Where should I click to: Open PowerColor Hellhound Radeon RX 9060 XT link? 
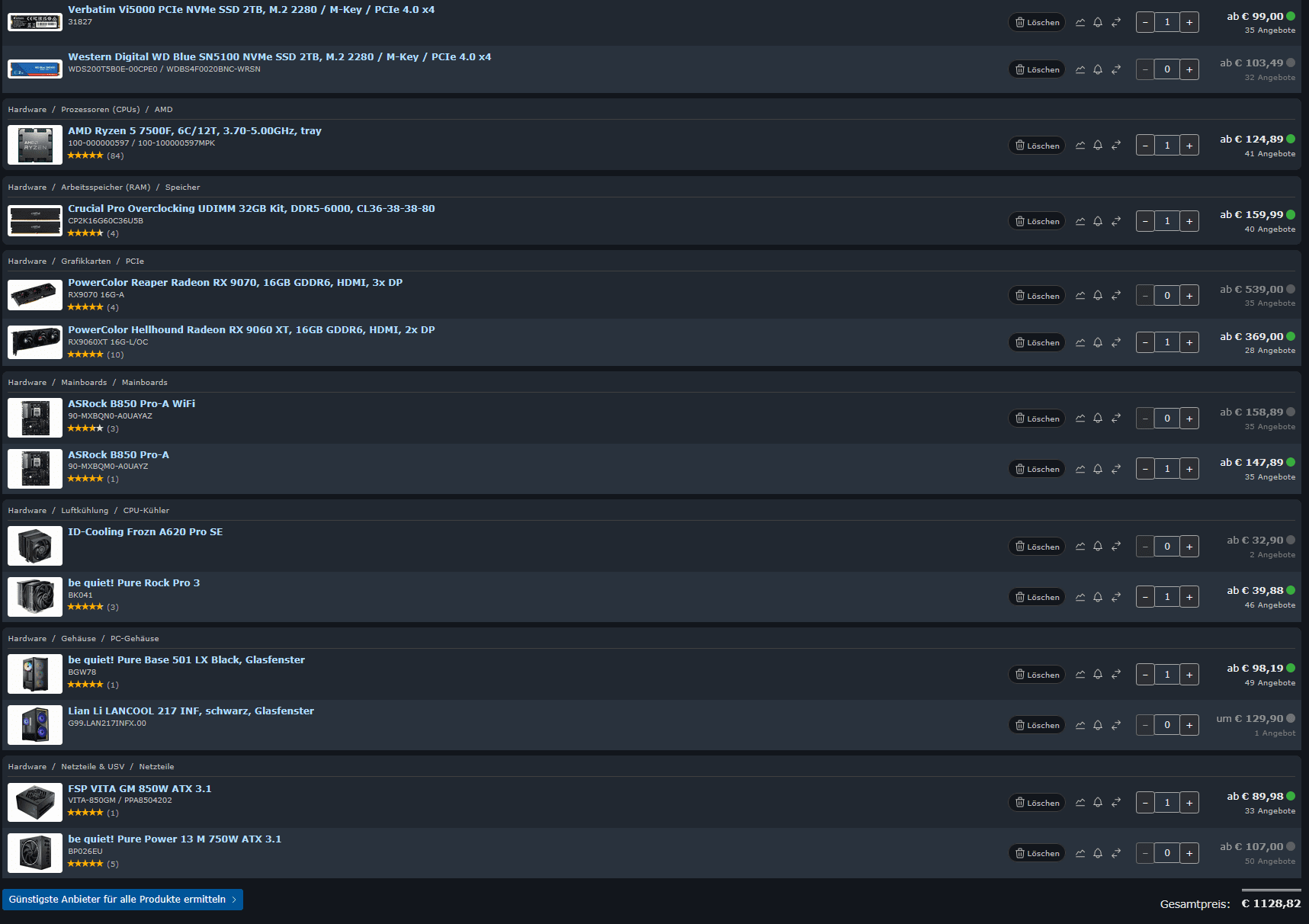tap(252, 329)
